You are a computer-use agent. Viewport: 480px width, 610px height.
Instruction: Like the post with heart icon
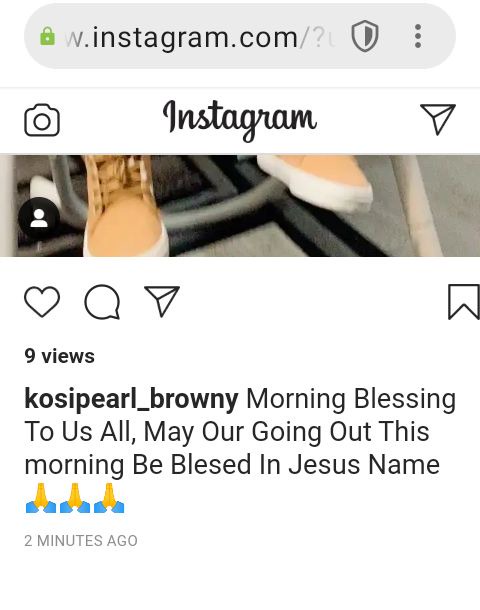(42, 302)
